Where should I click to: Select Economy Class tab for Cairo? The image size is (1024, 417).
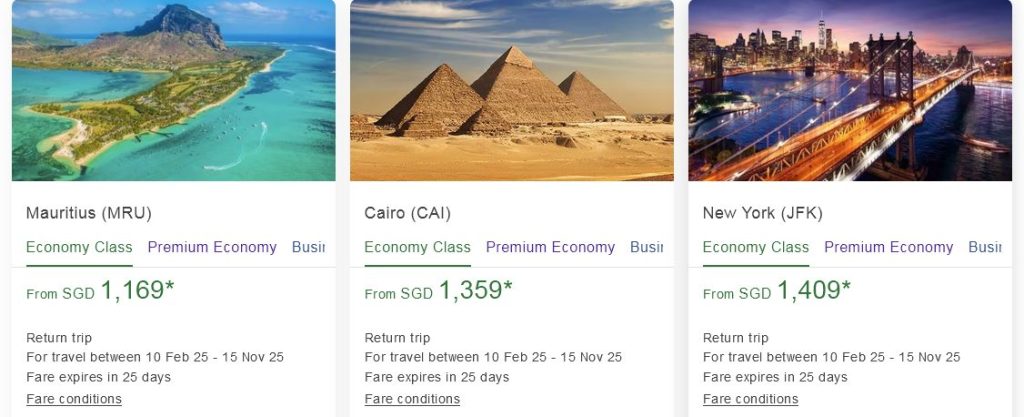(x=417, y=247)
